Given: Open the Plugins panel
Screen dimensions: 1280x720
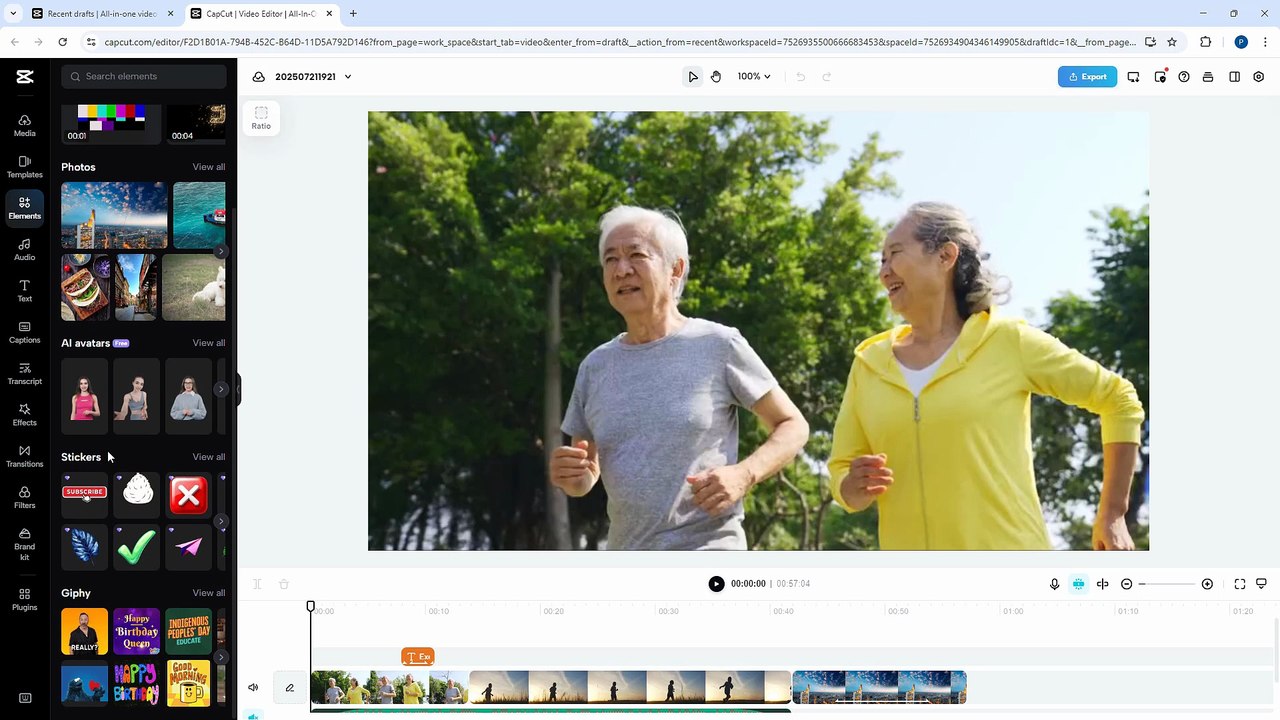Looking at the screenshot, I should [24, 599].
